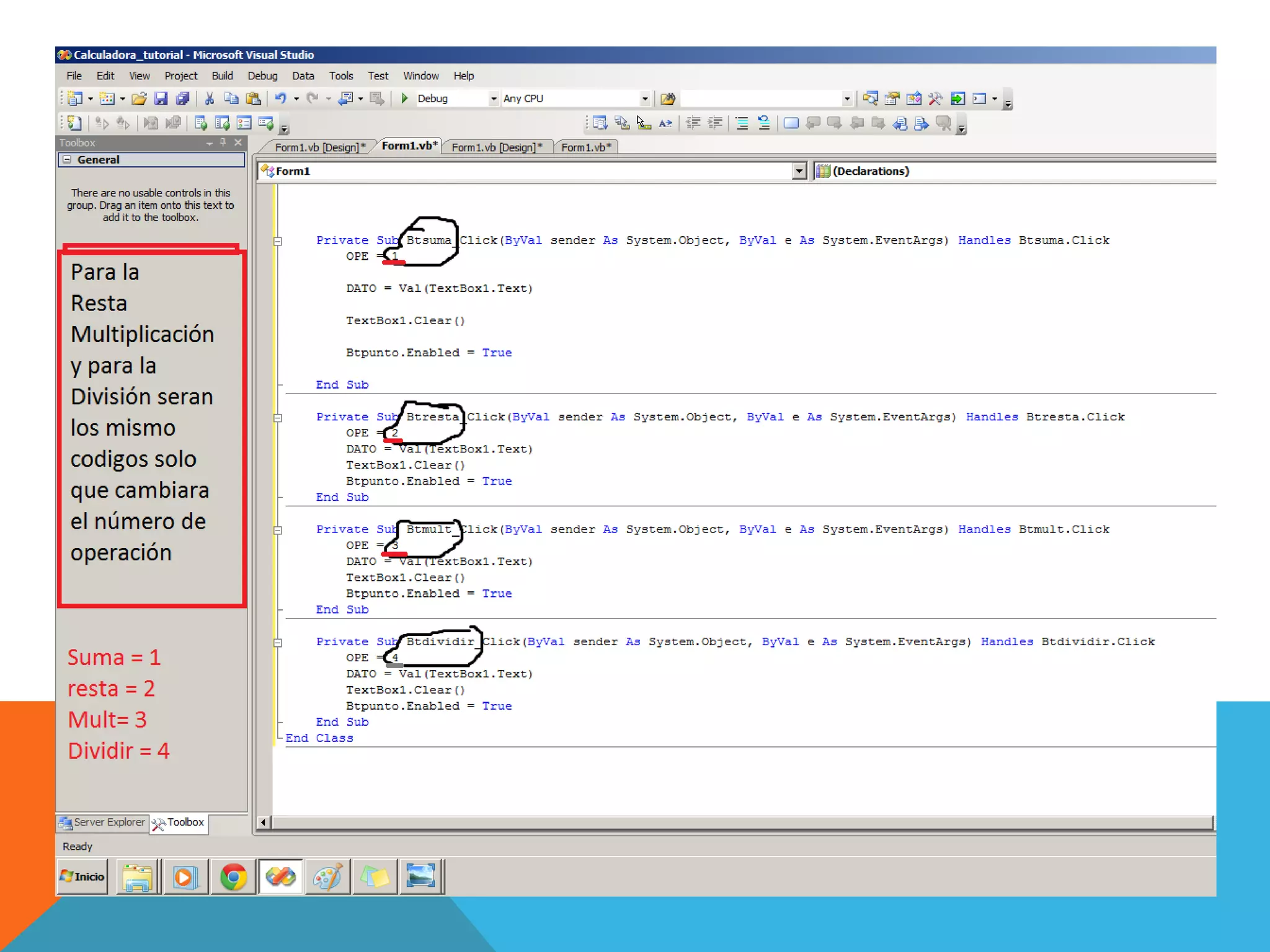The image size is (1270, 952).
Task: Open Google Chrome from the taskbar
Action: click(233, 877)
